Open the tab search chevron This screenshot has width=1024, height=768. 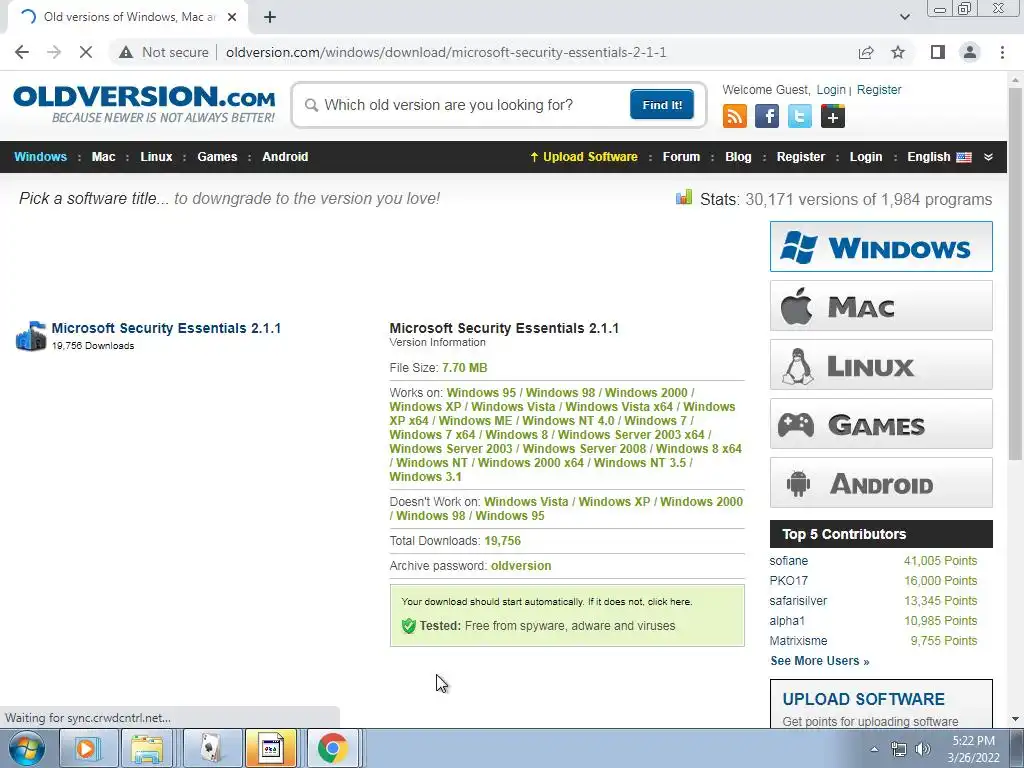[x=904, y=17]
